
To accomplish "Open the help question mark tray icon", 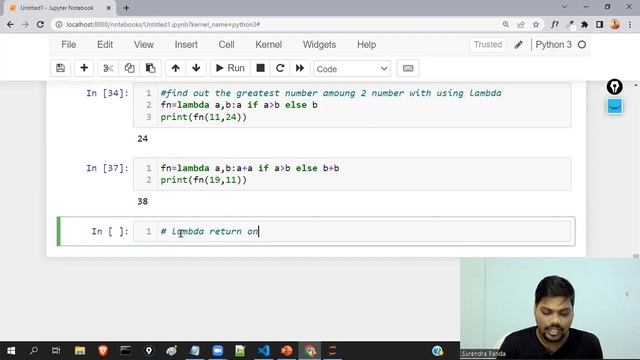I will [437, 351].
